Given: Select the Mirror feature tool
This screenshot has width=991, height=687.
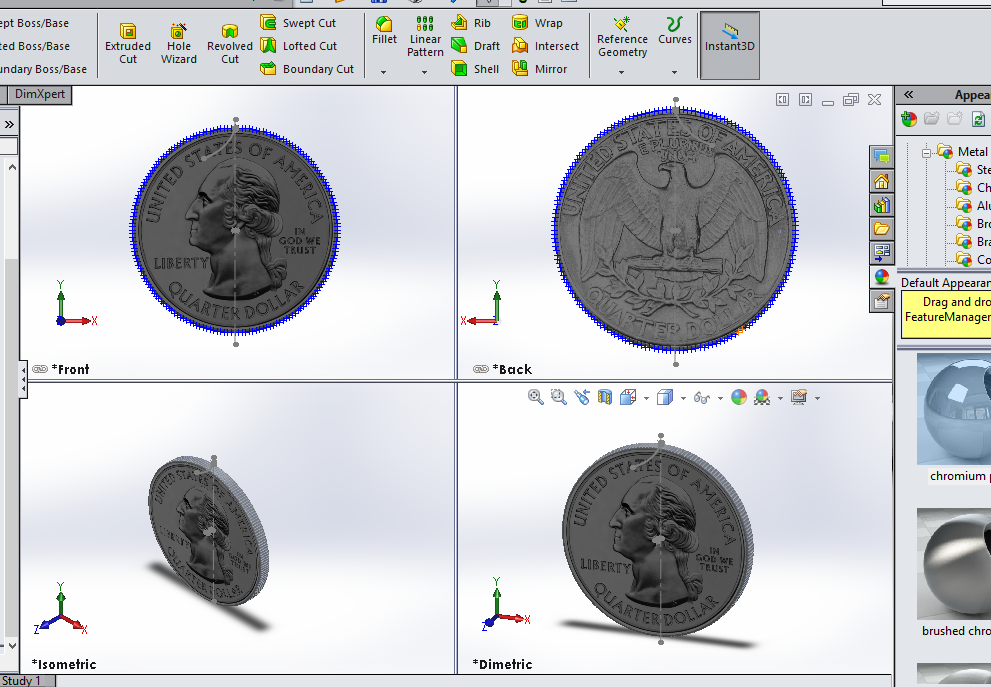Looking at the screenshot, I should coord(540,69).
